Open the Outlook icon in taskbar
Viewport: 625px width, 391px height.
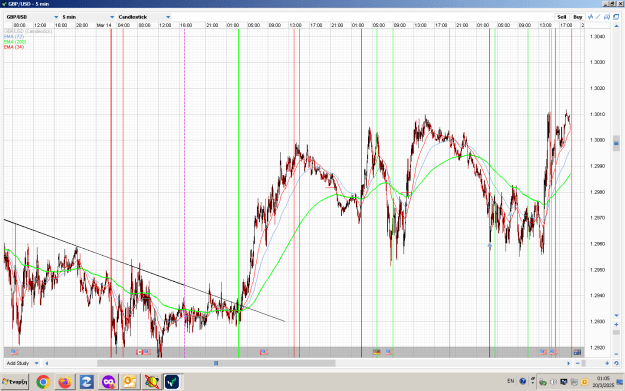[x=130, y=382]
